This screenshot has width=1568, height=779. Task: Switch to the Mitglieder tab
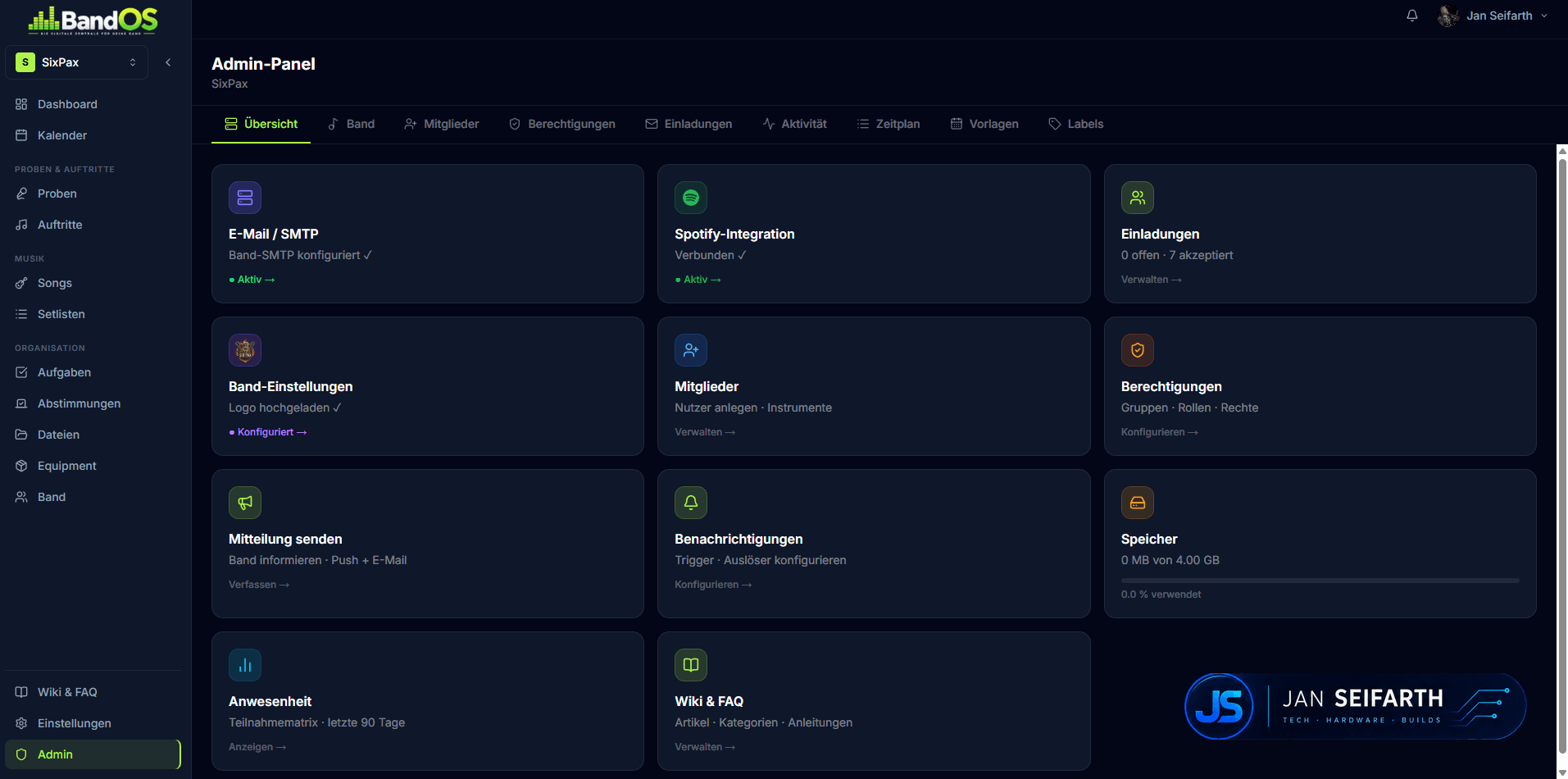point(442,124)
